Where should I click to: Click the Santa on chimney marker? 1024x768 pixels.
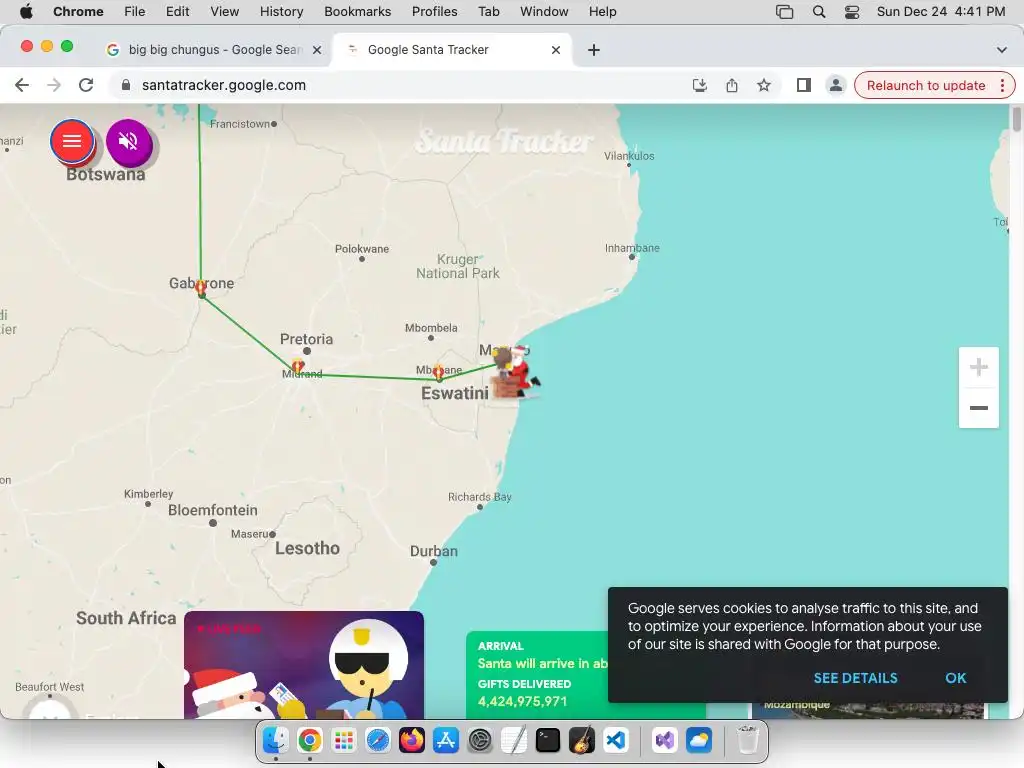(516, 372)
